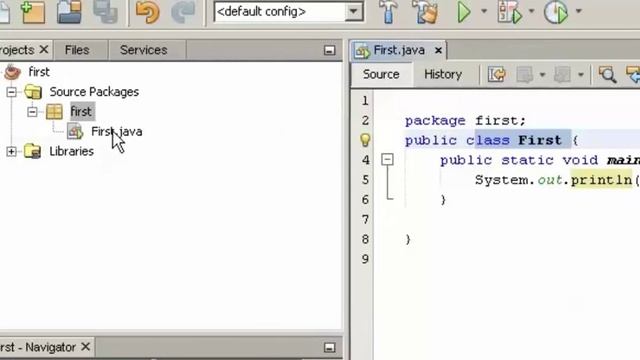This screenshot has height=360, width=640.
Task: Click the println call in code
Action: (x=601, y=180)
